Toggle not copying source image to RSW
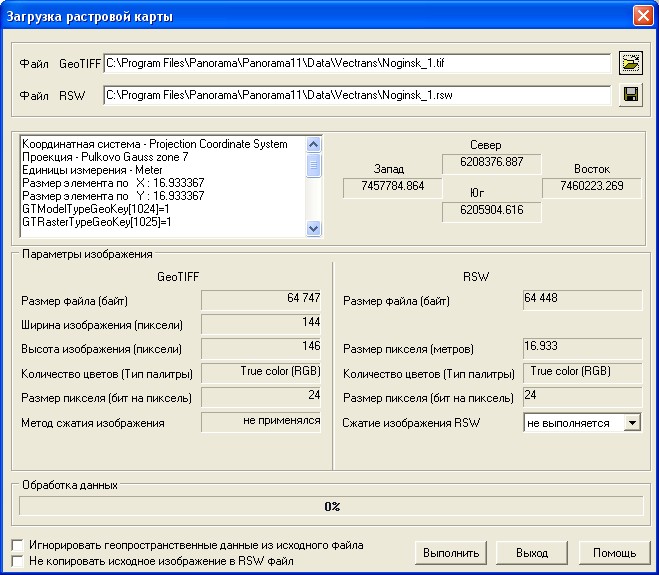Screen dimensions: 659x575 pyautogui.click(x=17, y=561)
